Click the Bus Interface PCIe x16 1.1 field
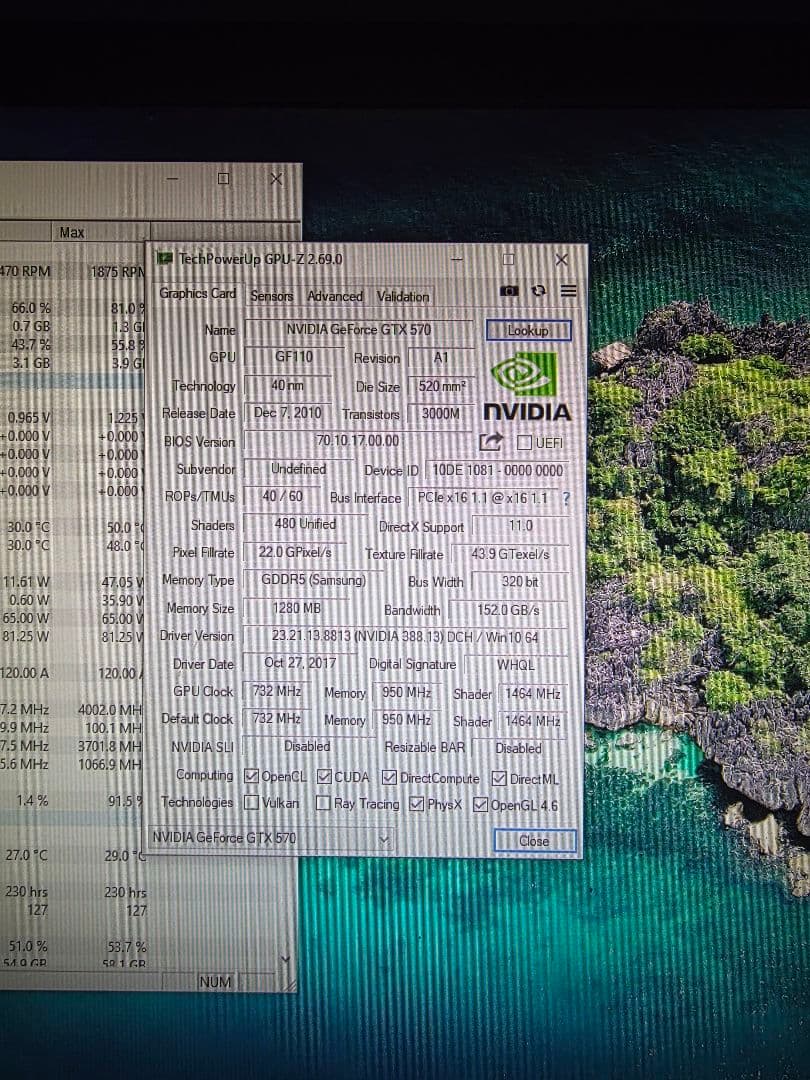The image size is (810, 1080). (484, 498)
